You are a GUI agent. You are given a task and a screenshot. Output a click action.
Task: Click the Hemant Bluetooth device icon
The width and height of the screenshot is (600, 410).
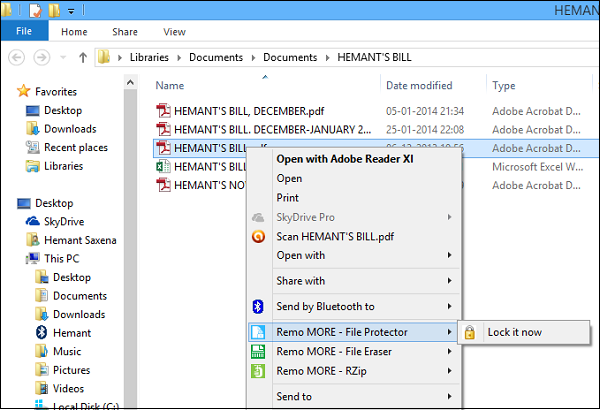41,332
